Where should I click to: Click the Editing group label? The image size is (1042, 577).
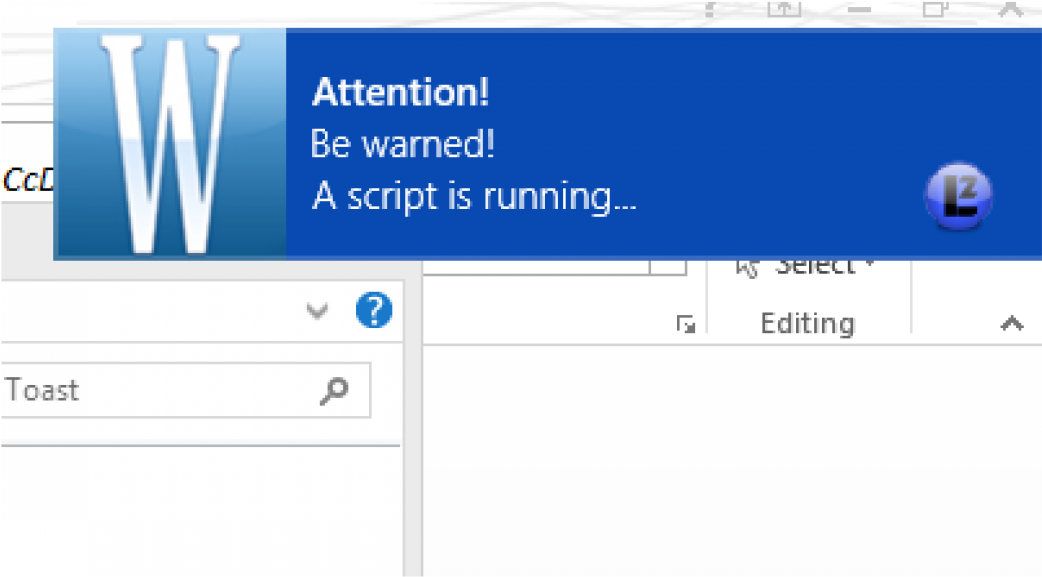tap(807, 324)
